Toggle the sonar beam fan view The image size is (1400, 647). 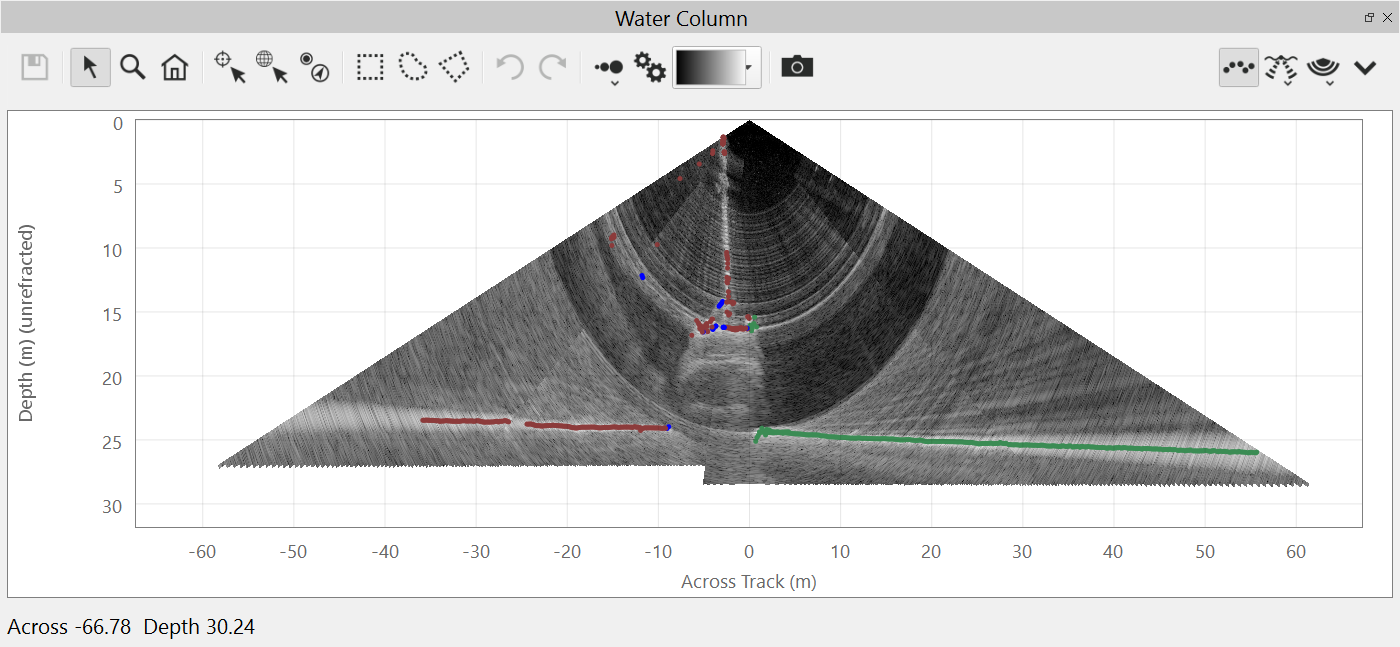click(1281, 68)
